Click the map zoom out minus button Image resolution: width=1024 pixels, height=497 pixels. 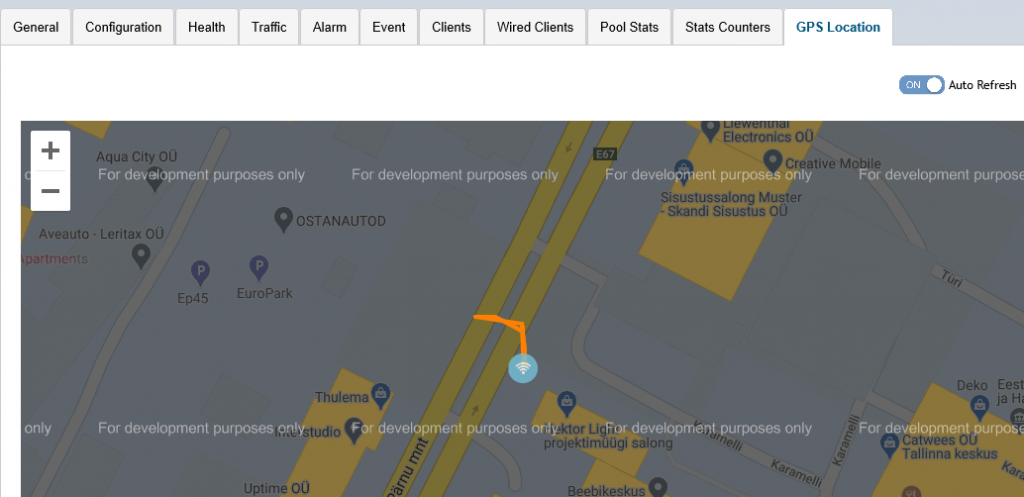(50, 191)
